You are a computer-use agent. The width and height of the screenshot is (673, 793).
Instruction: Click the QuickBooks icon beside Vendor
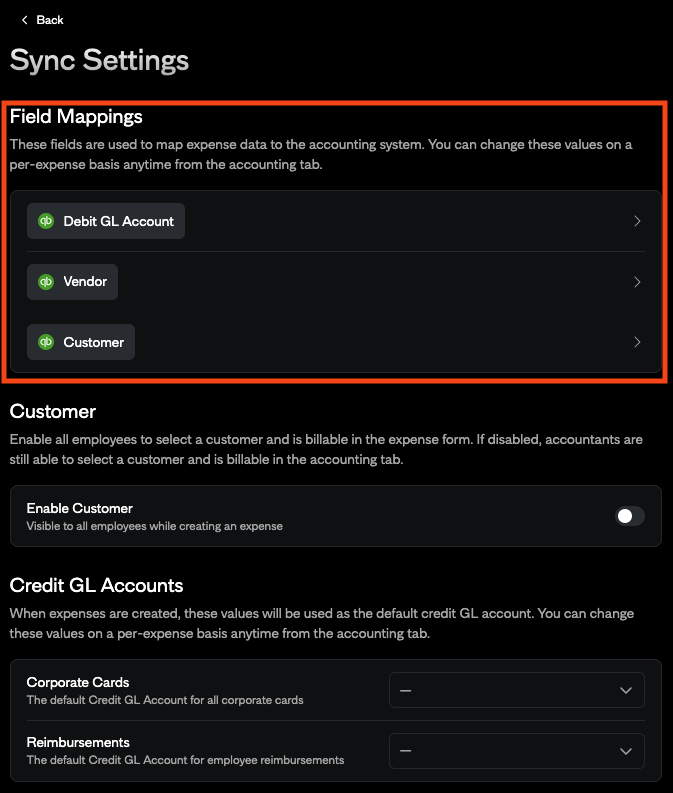click(45, 282)
